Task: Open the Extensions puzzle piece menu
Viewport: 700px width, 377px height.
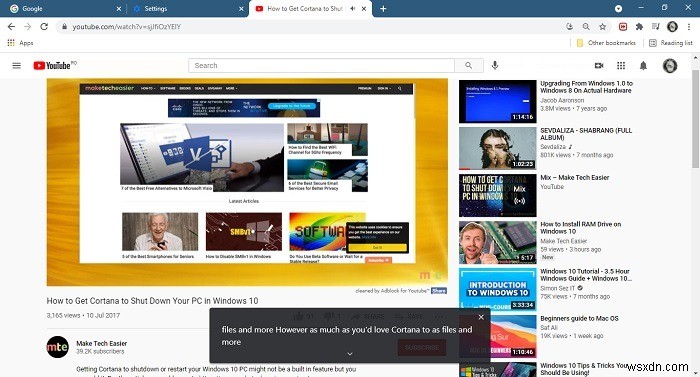Action: [x=639, y=27]
